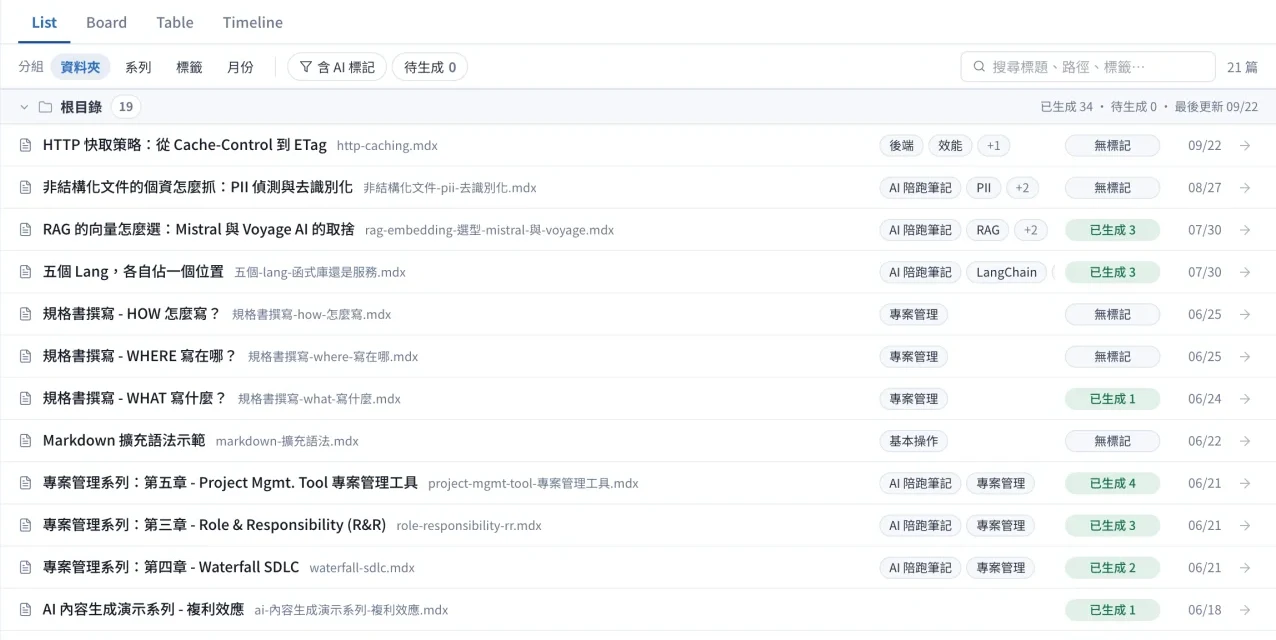Click 已生成 3 badge on RAG row
This screenshot has height=640, width=1276.
(x=1112, y=230)
